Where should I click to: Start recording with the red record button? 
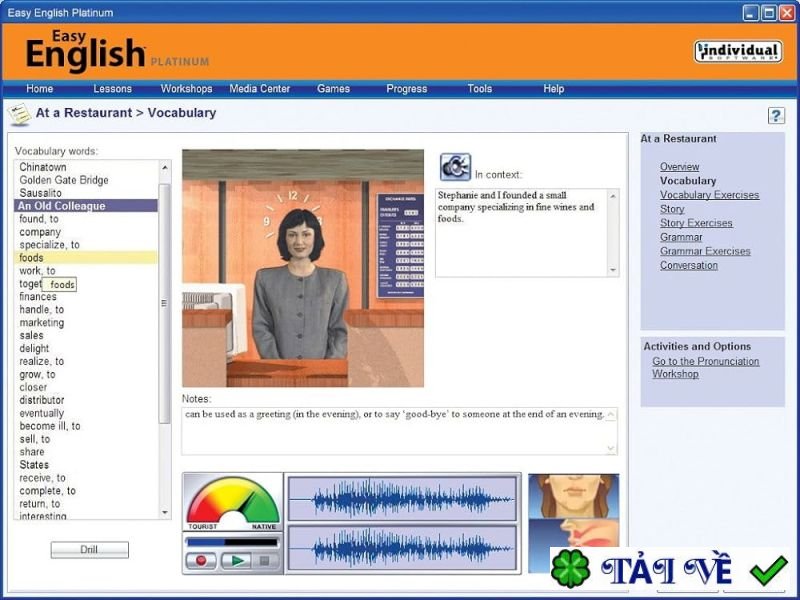pos(201,561)
